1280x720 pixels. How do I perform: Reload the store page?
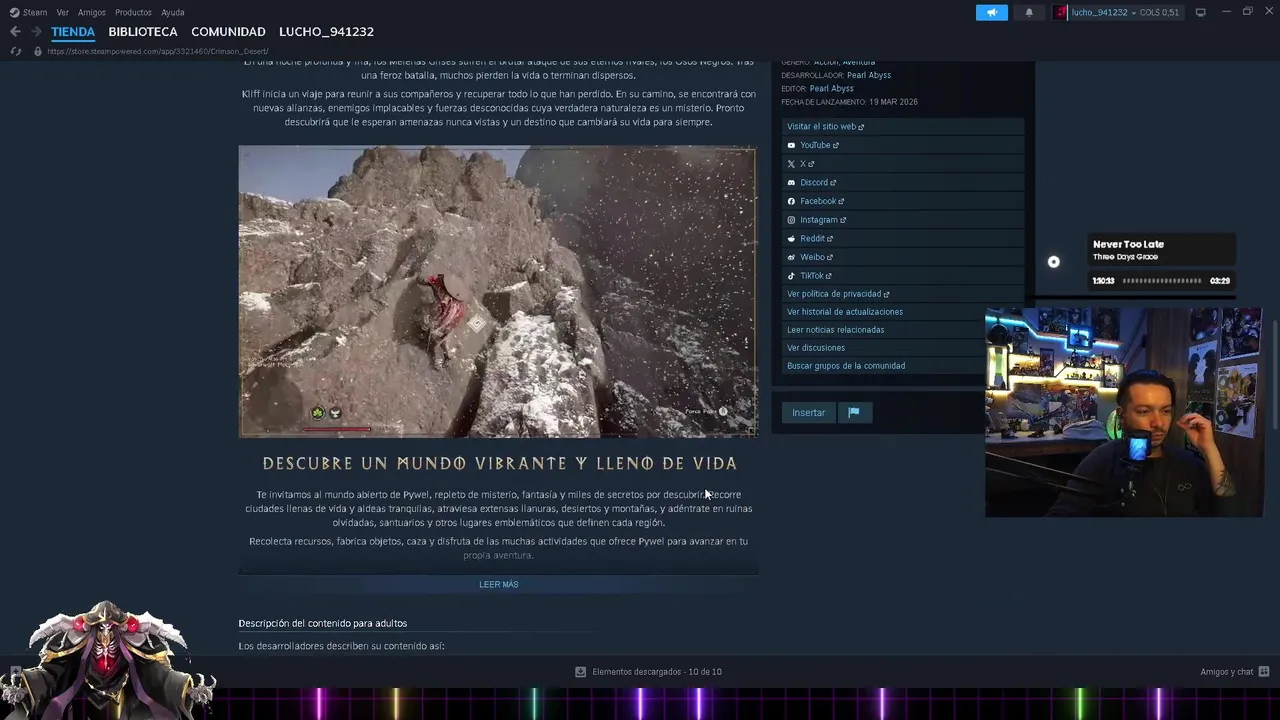pyautogui.click(x=16, y=51)
